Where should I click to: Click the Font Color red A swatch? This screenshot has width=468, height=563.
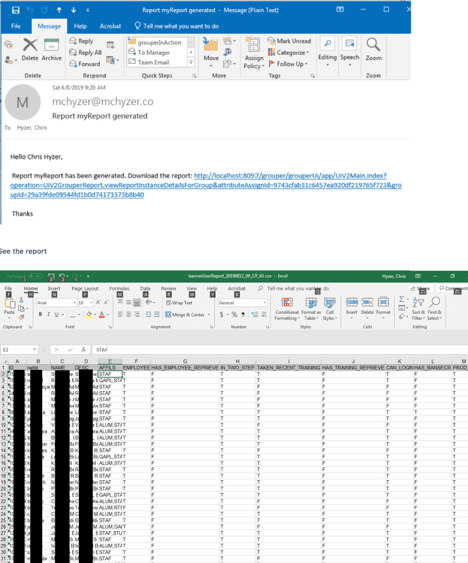click(x=102, y=315)
